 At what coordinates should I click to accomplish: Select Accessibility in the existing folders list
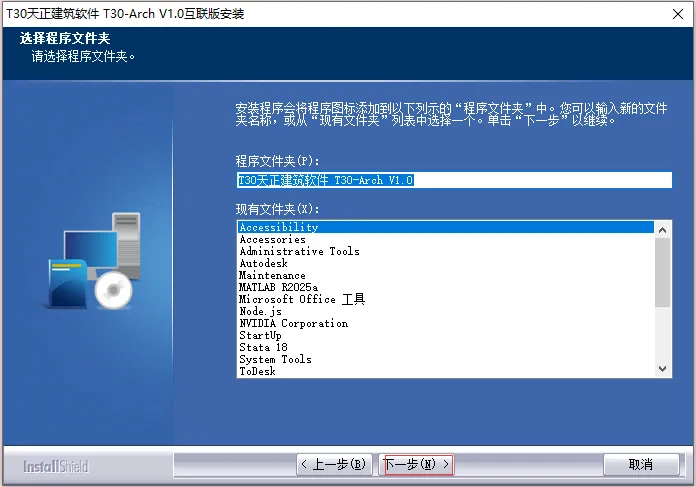[446, 227]
